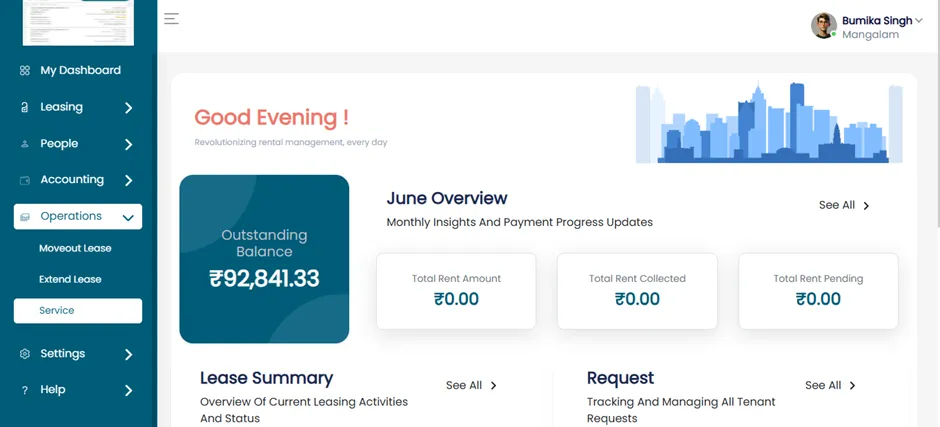This screenshot has height=427, width=940.
Task: Collapse the Operations menu chevron
Action: pos(128,218)
